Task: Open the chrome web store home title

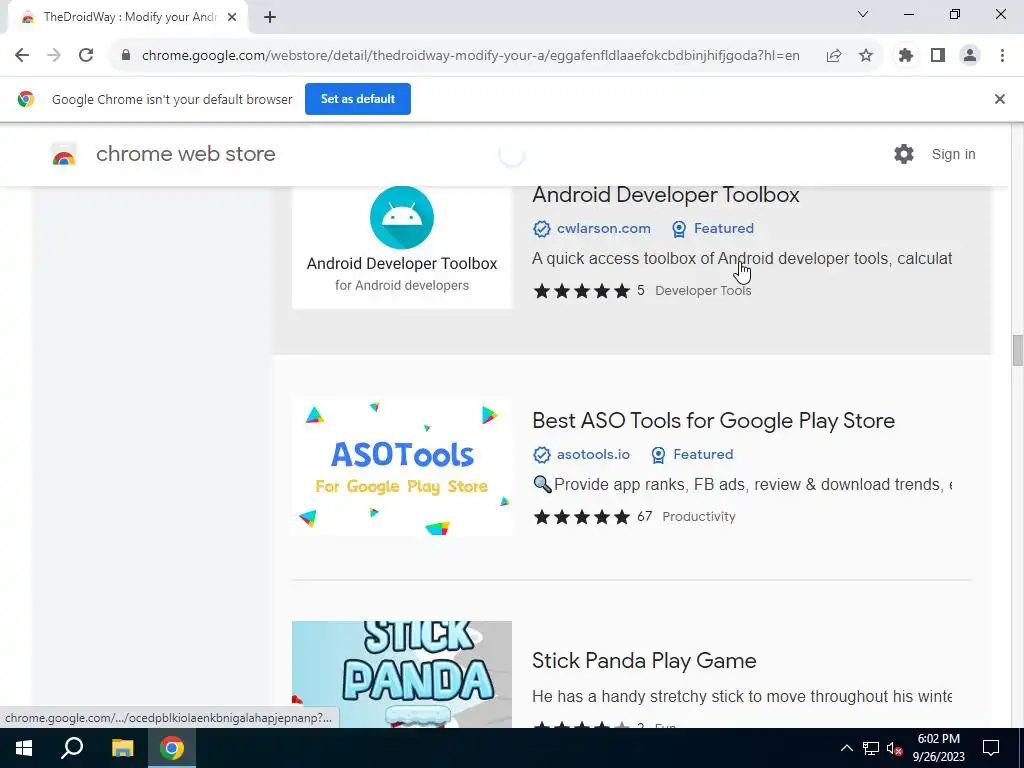Action: [185, 154]
